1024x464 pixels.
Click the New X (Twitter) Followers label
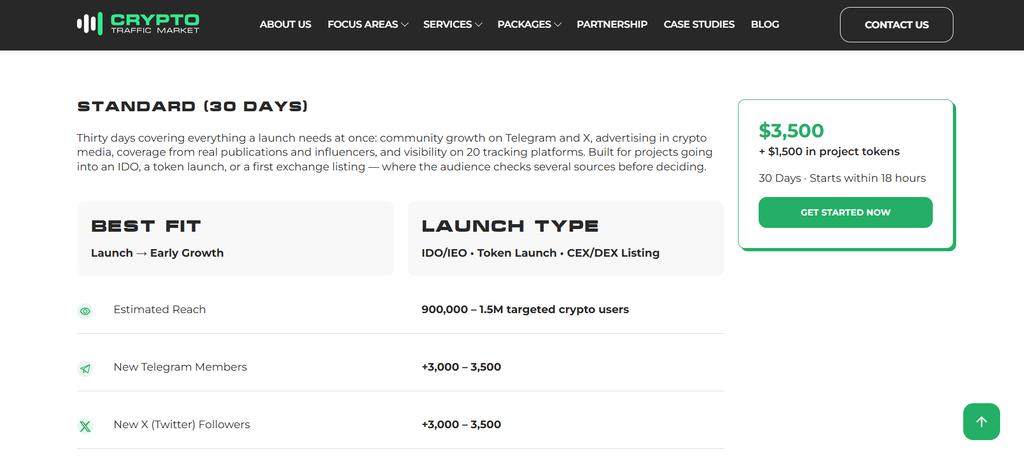pos(182,424)
